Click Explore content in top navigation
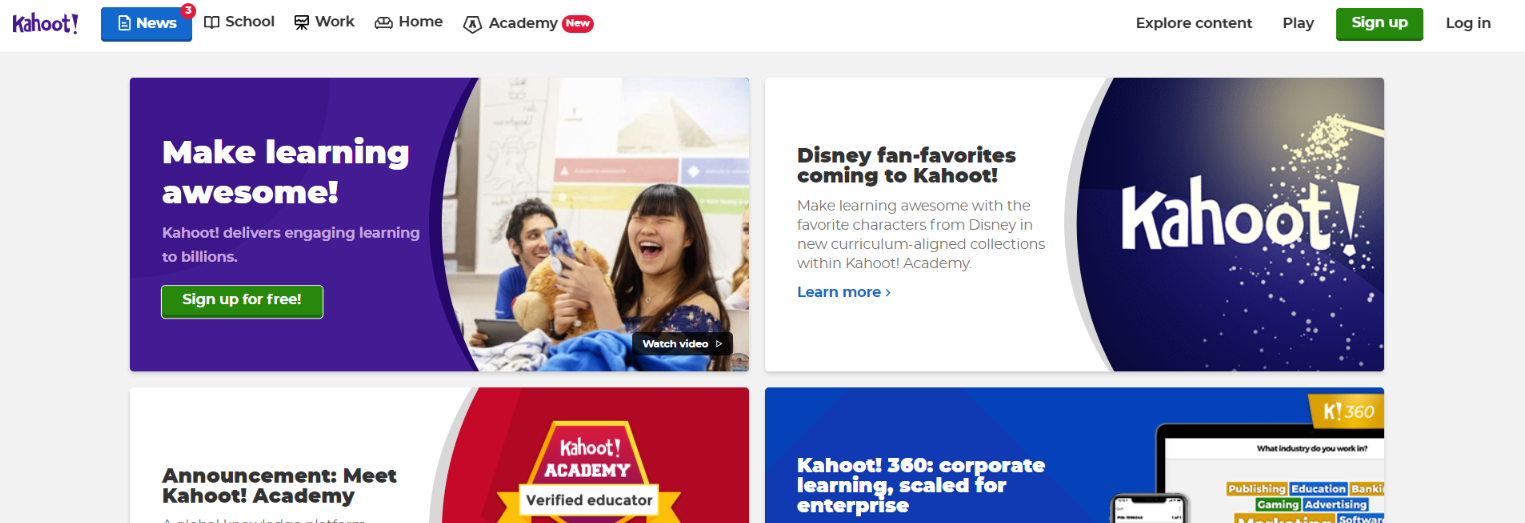 1194,23
